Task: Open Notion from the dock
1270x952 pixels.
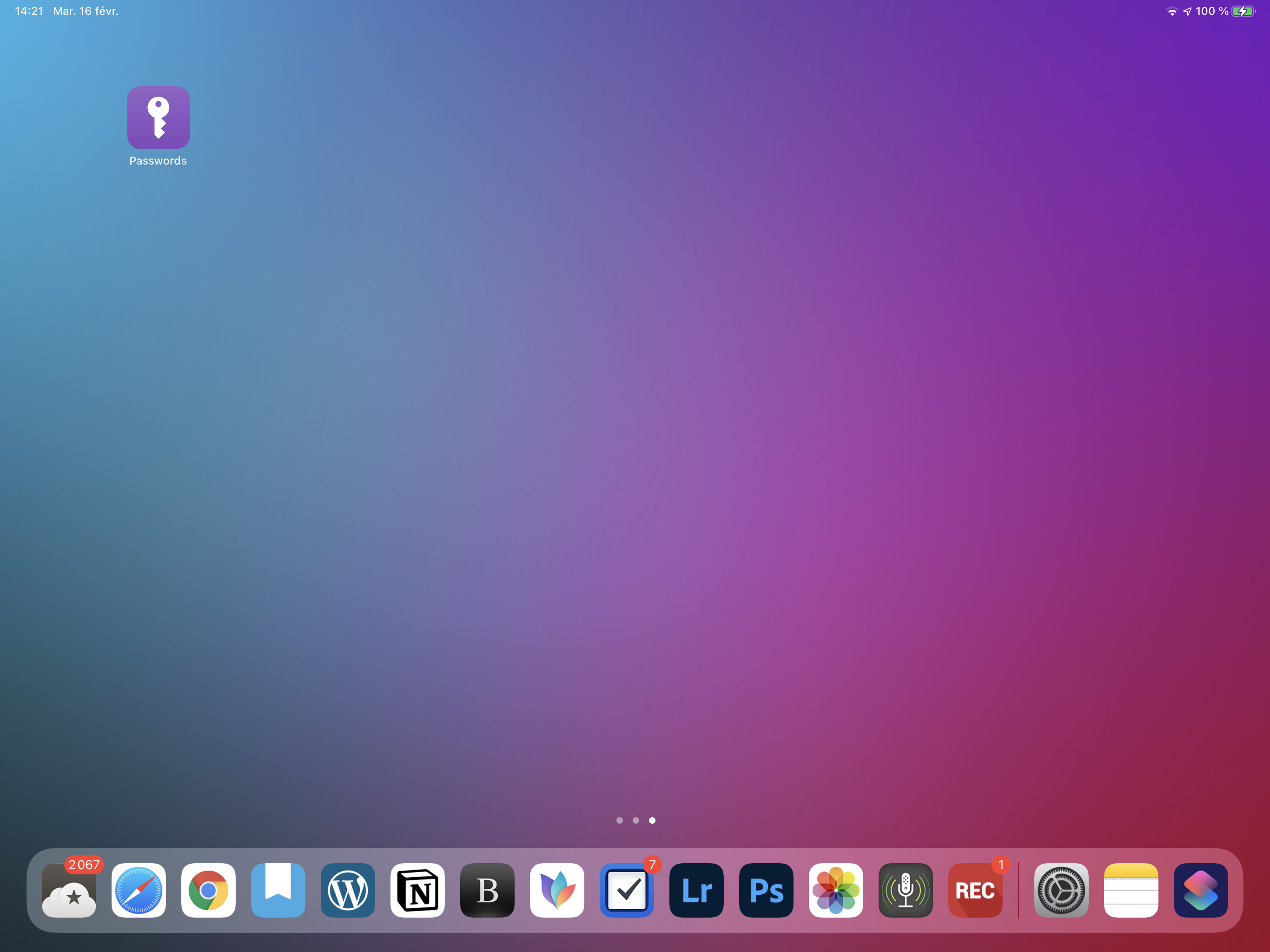Action: point(417,890)
